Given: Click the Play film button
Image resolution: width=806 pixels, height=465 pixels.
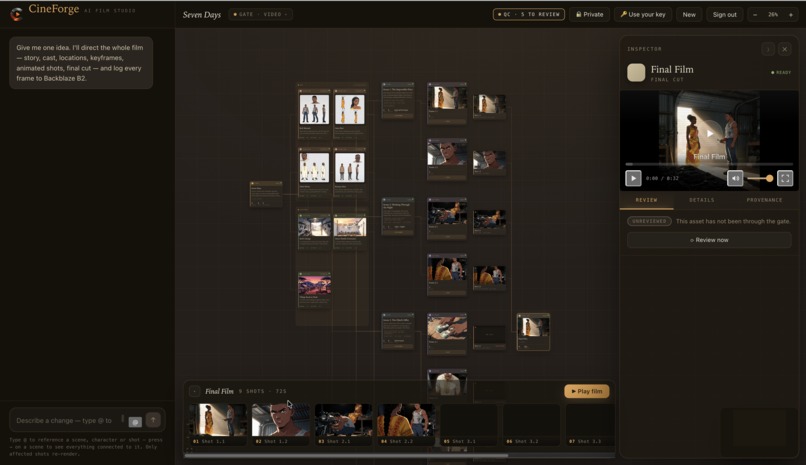Looking at the screenshot, I should 587,391.
